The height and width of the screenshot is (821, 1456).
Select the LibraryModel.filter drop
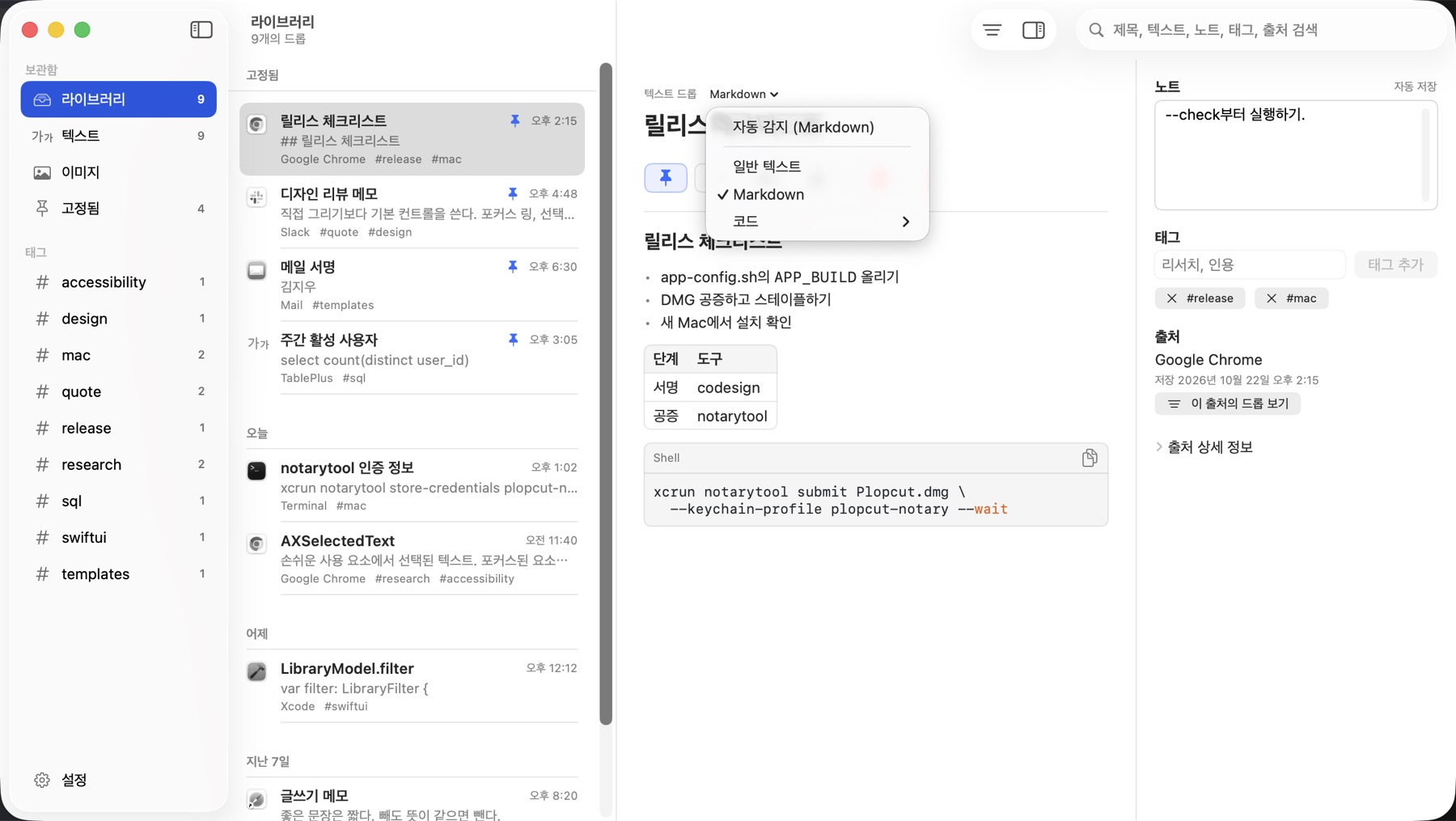tap(413, 686)
